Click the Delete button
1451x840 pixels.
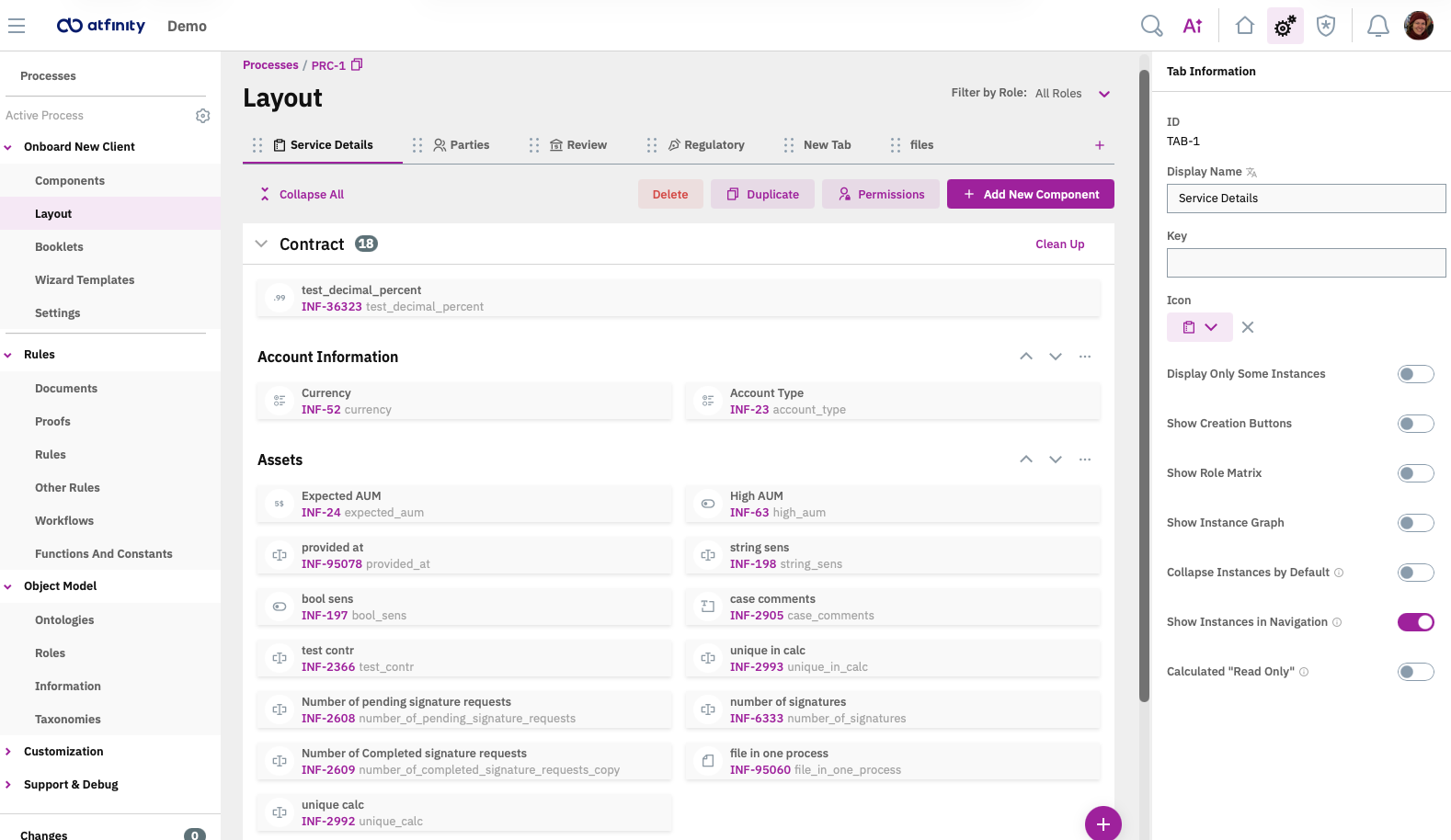click(x=670, y=194)
